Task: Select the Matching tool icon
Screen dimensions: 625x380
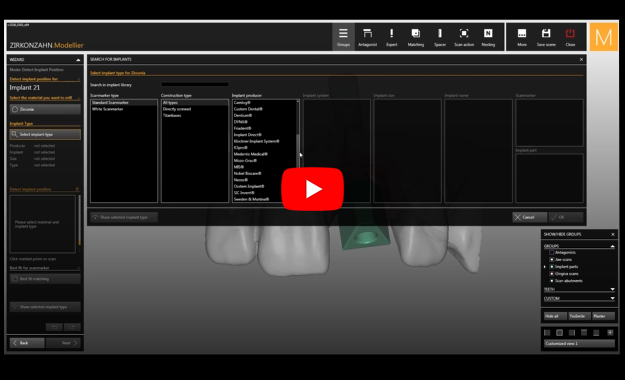Action: point(415,37)
